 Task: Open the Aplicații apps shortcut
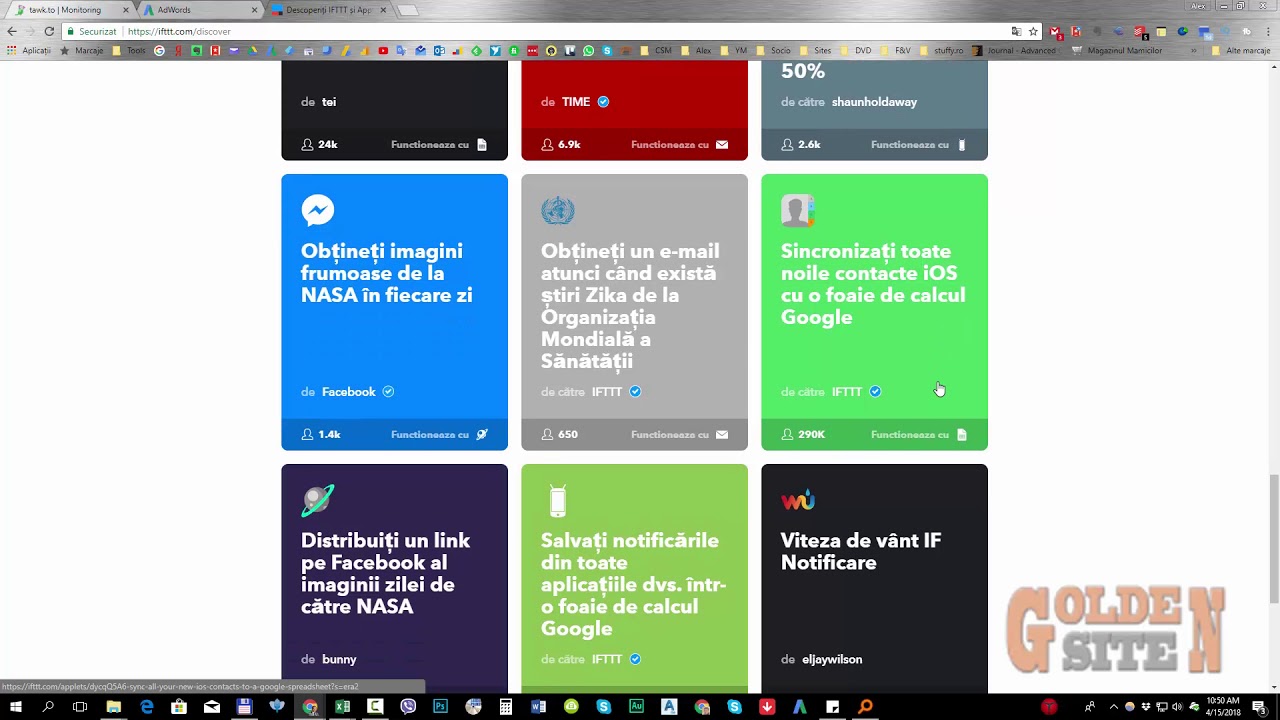(30, 50)
